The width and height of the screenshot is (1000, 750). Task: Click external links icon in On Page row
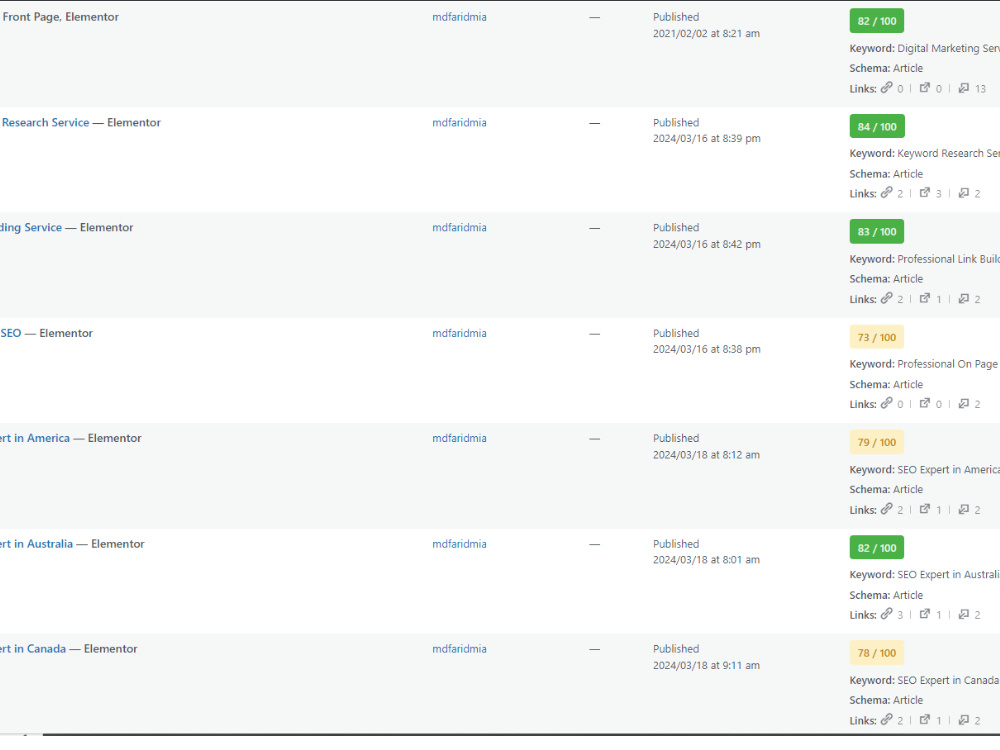(925, 403)
